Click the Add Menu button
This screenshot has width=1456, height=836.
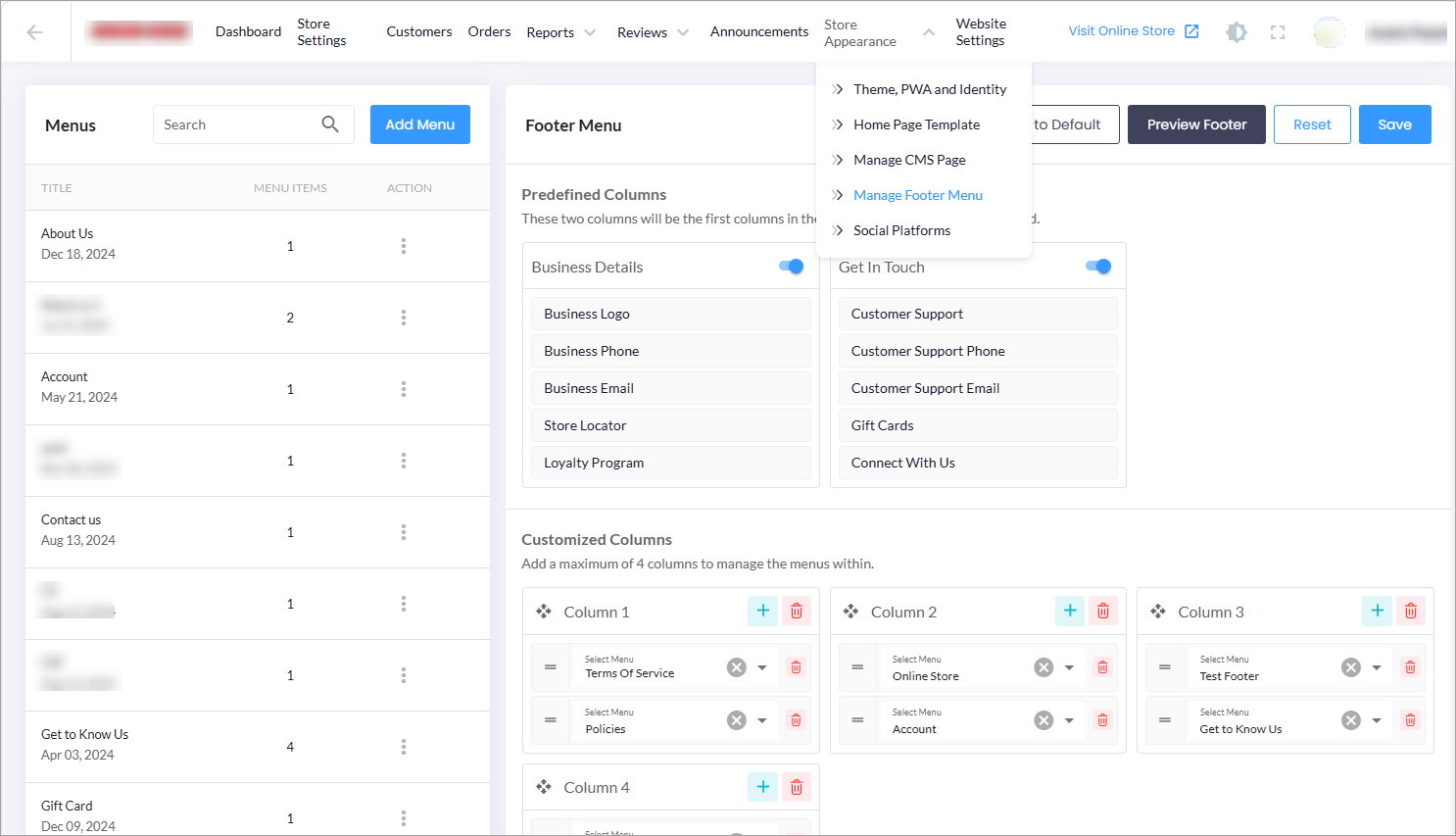point(420,124)
